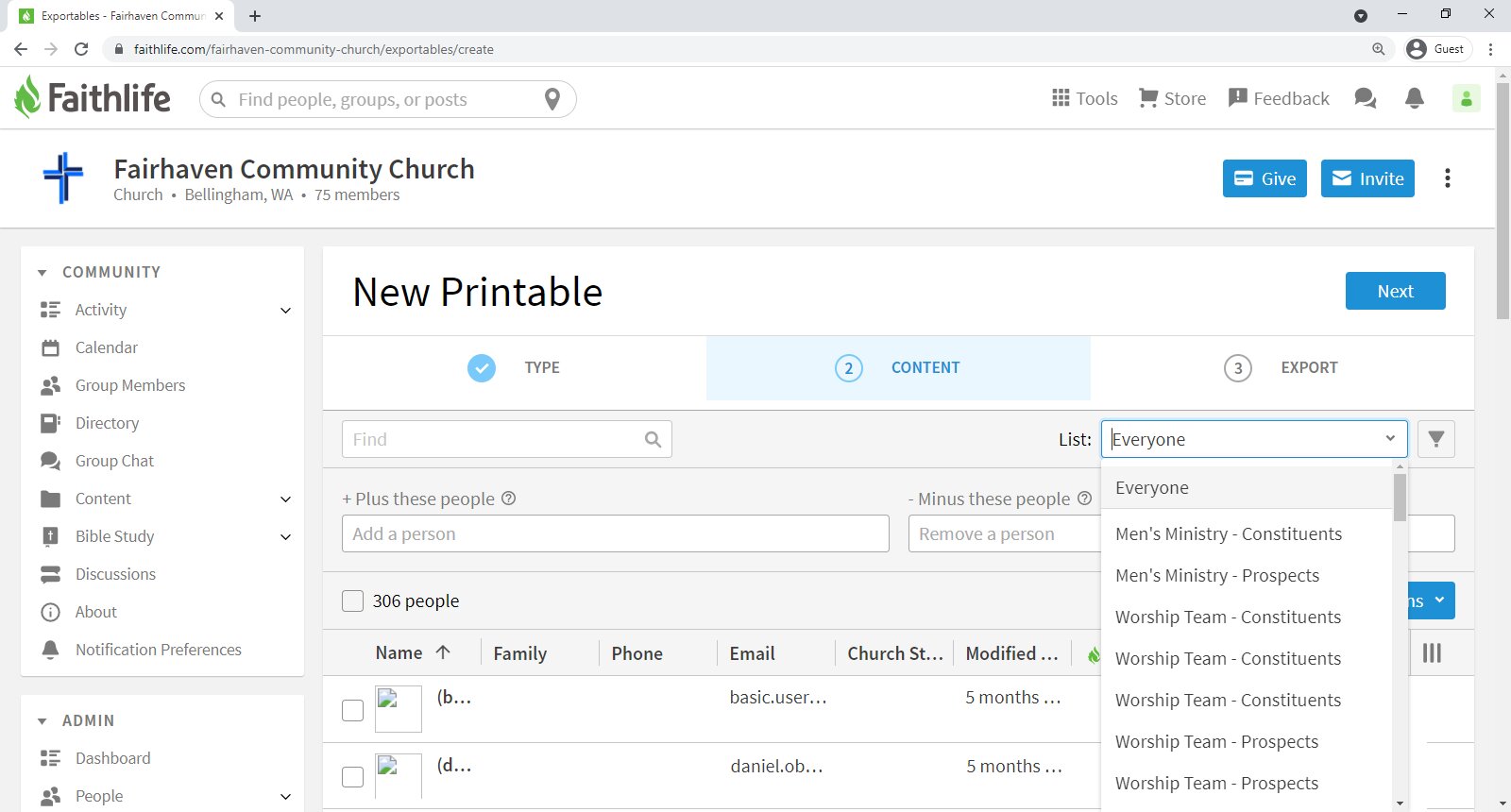Go to the CONTENT step tab

pos(898,367)
